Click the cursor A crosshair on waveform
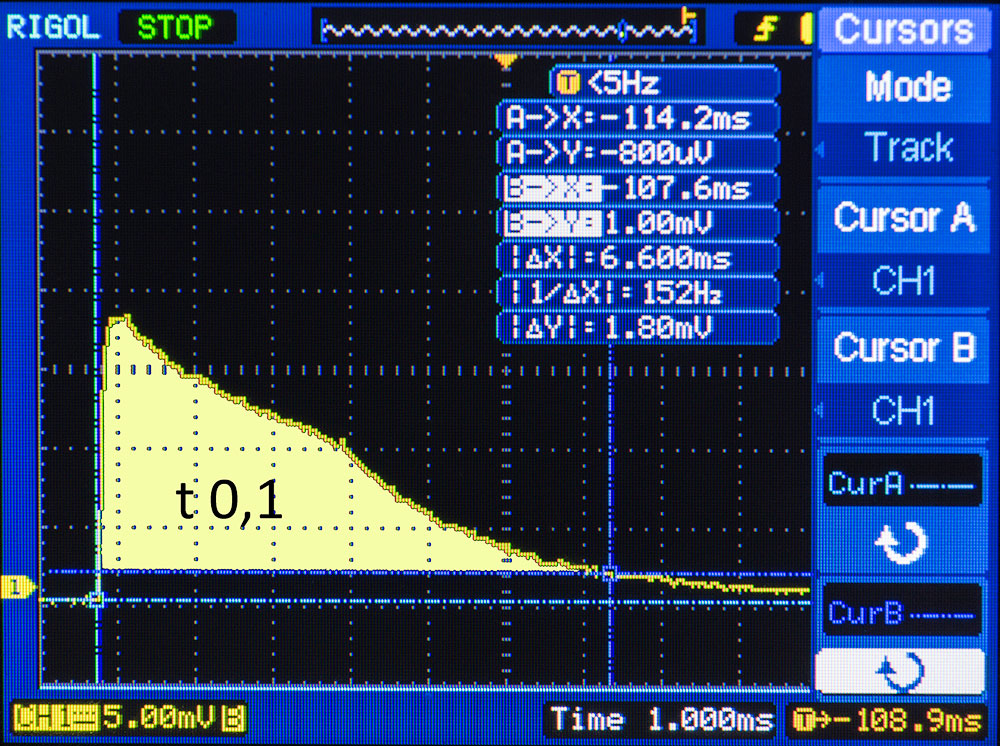 95,600
